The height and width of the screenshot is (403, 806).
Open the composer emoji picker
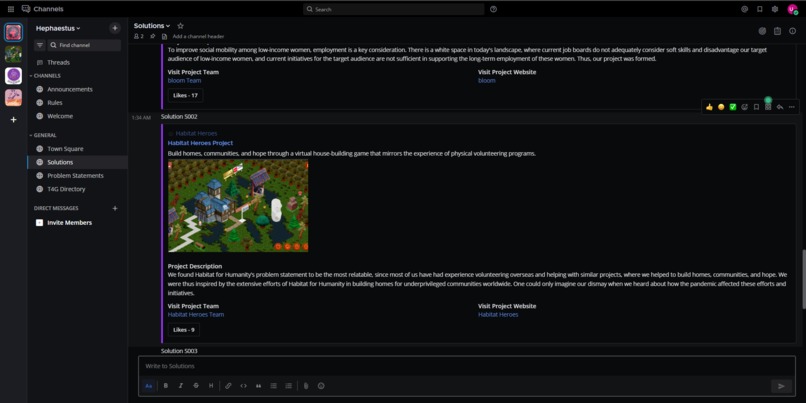(321, 386)
